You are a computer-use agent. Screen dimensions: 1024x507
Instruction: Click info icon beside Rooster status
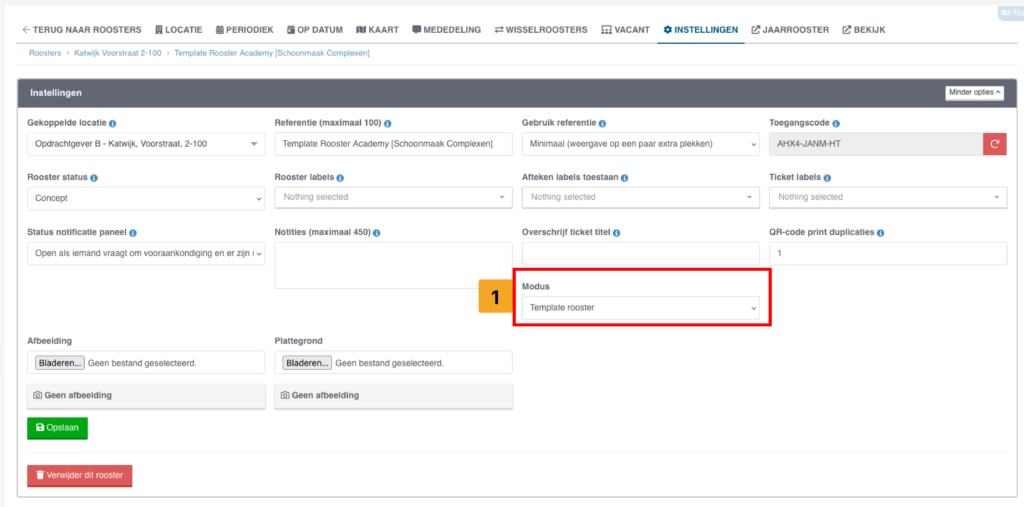click(94, 177)
